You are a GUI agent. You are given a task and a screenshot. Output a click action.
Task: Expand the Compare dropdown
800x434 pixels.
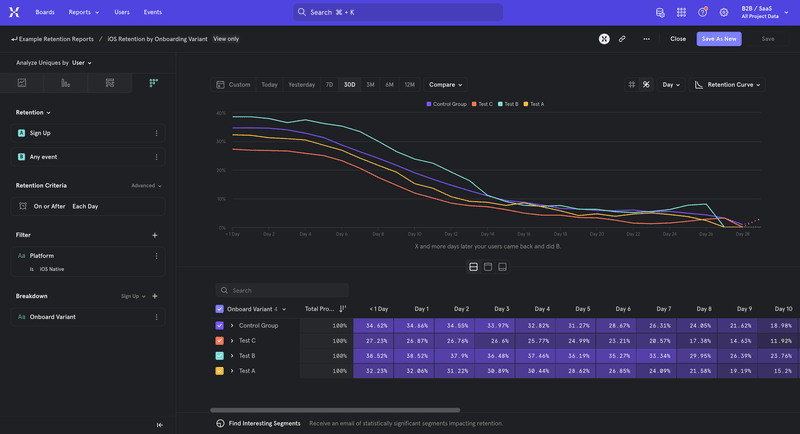coord(445,85)
